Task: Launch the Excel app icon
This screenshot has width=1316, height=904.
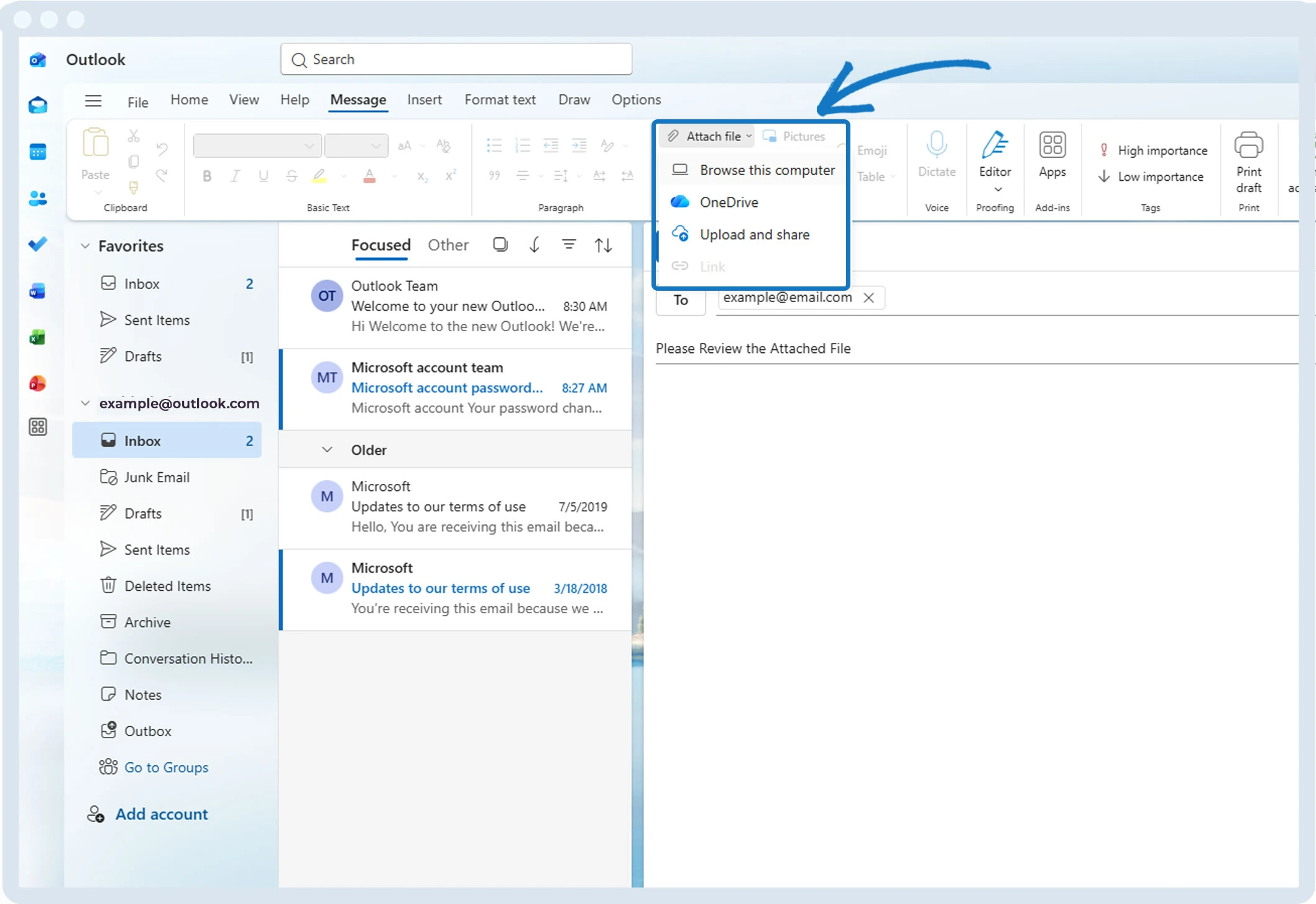Action: [38, 337]
